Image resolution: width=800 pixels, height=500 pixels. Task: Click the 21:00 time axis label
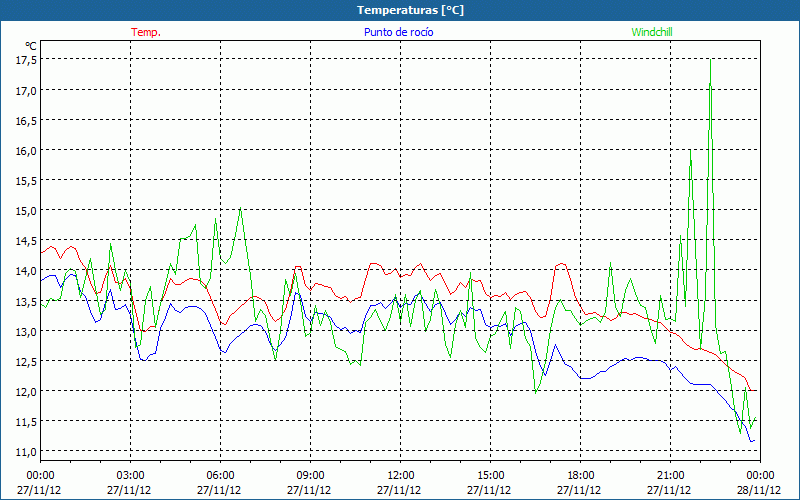[670, 476]
